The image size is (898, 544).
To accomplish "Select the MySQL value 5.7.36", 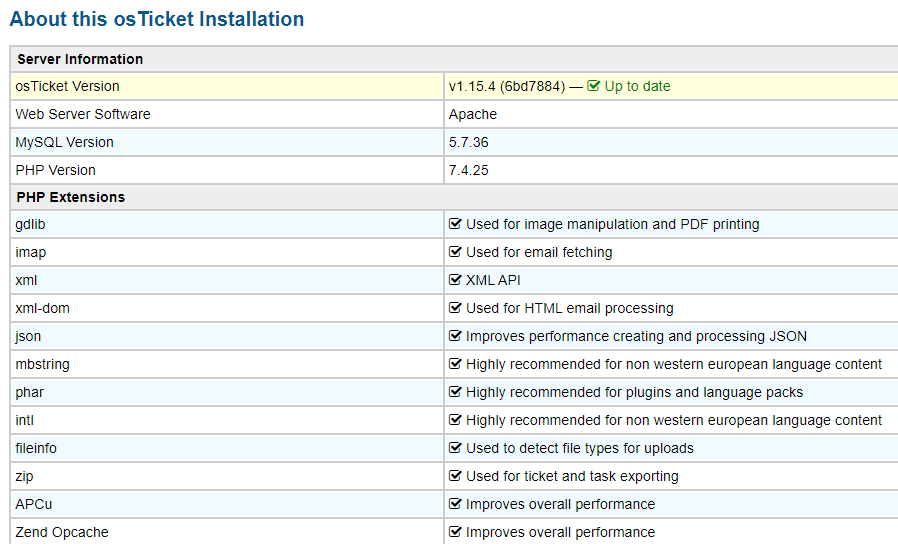I will 468,143.
